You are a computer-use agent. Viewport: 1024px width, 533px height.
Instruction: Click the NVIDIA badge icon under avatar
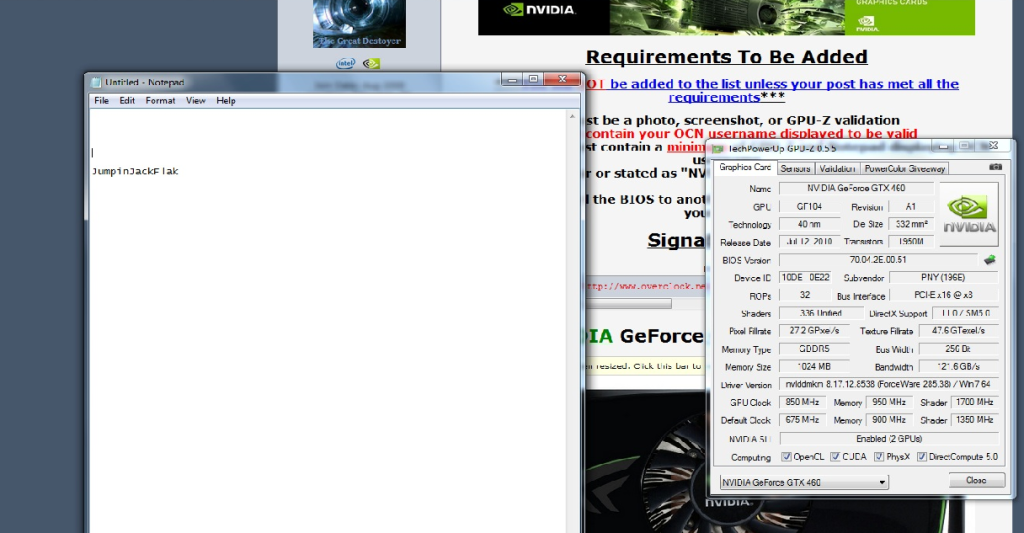371,63
